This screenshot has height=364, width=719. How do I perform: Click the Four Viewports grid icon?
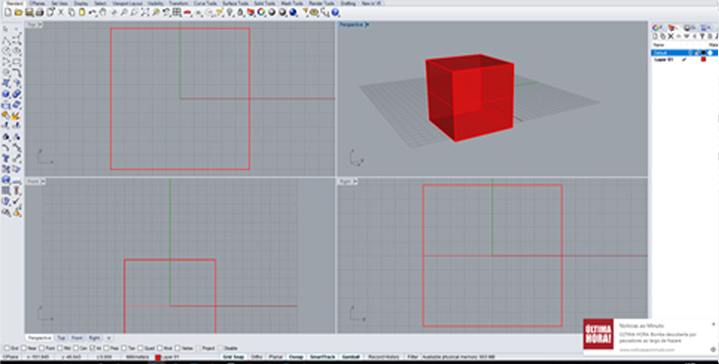tap(177, 12)
